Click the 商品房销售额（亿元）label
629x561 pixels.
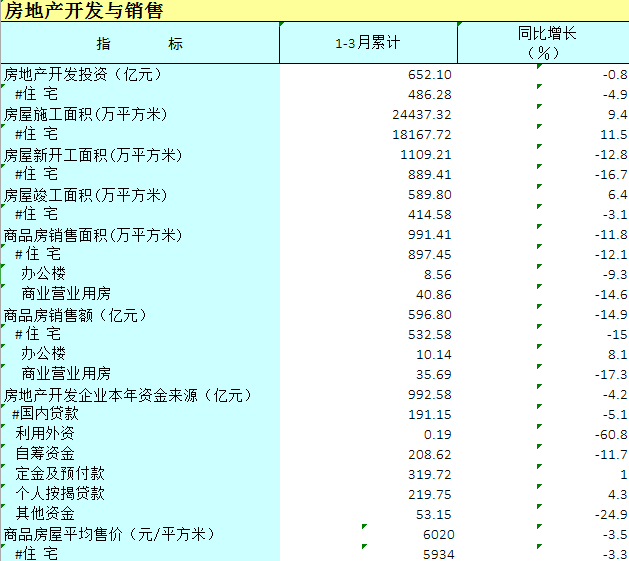pyautogui.click(x=76, y=314)
